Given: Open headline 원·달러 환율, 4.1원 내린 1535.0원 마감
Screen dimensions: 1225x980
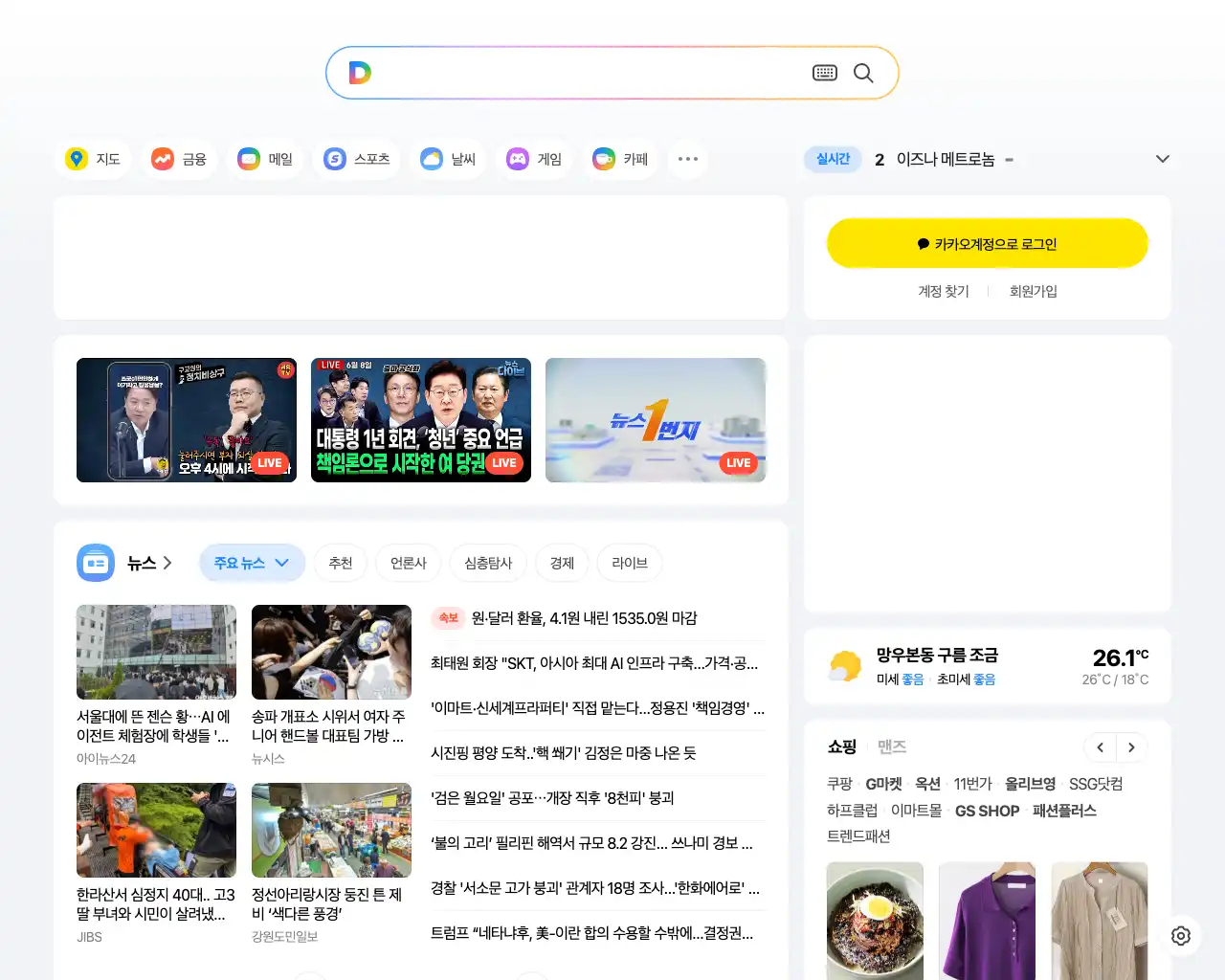Looking at the screenshot, I should tap(584, 618).
